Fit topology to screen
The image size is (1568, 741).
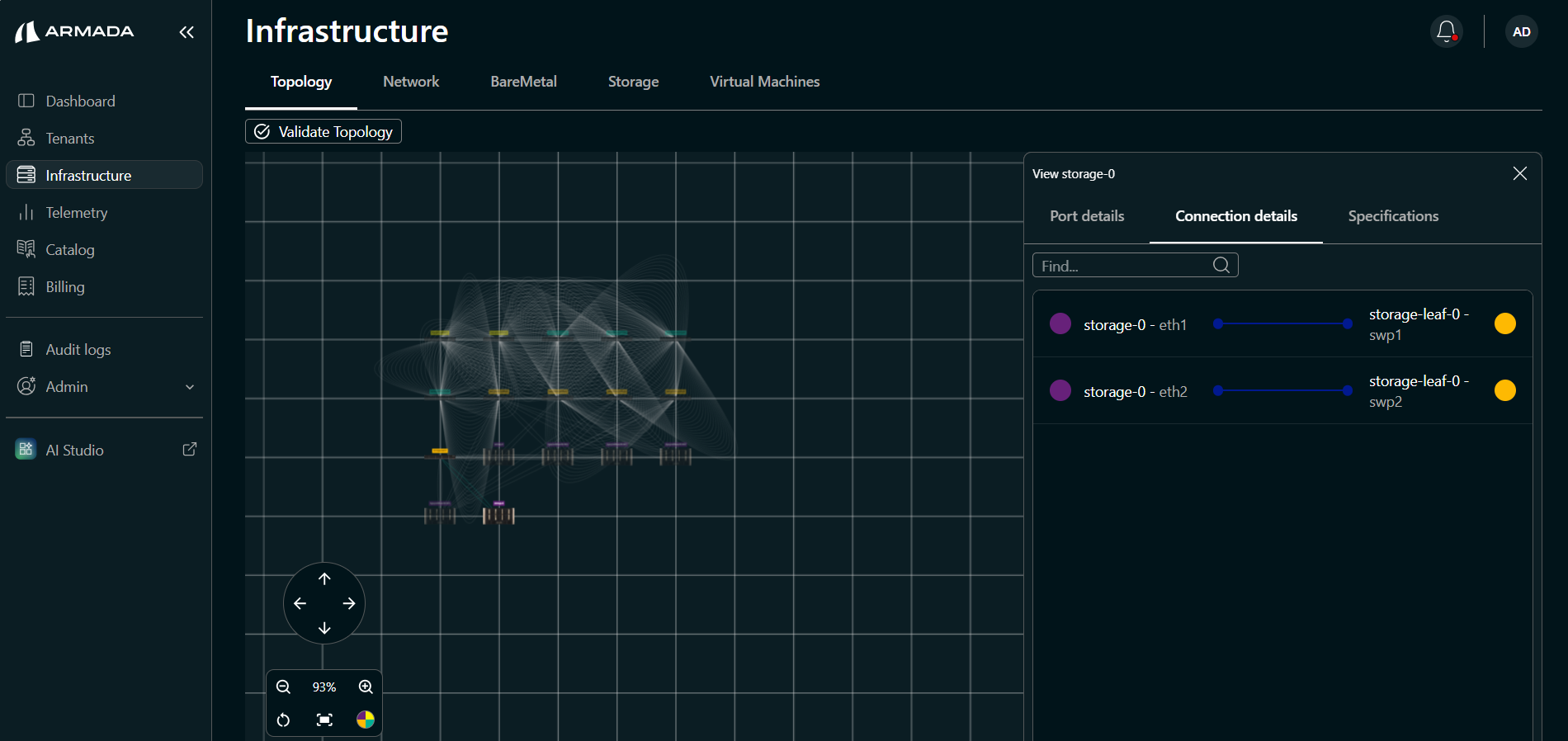324,720
